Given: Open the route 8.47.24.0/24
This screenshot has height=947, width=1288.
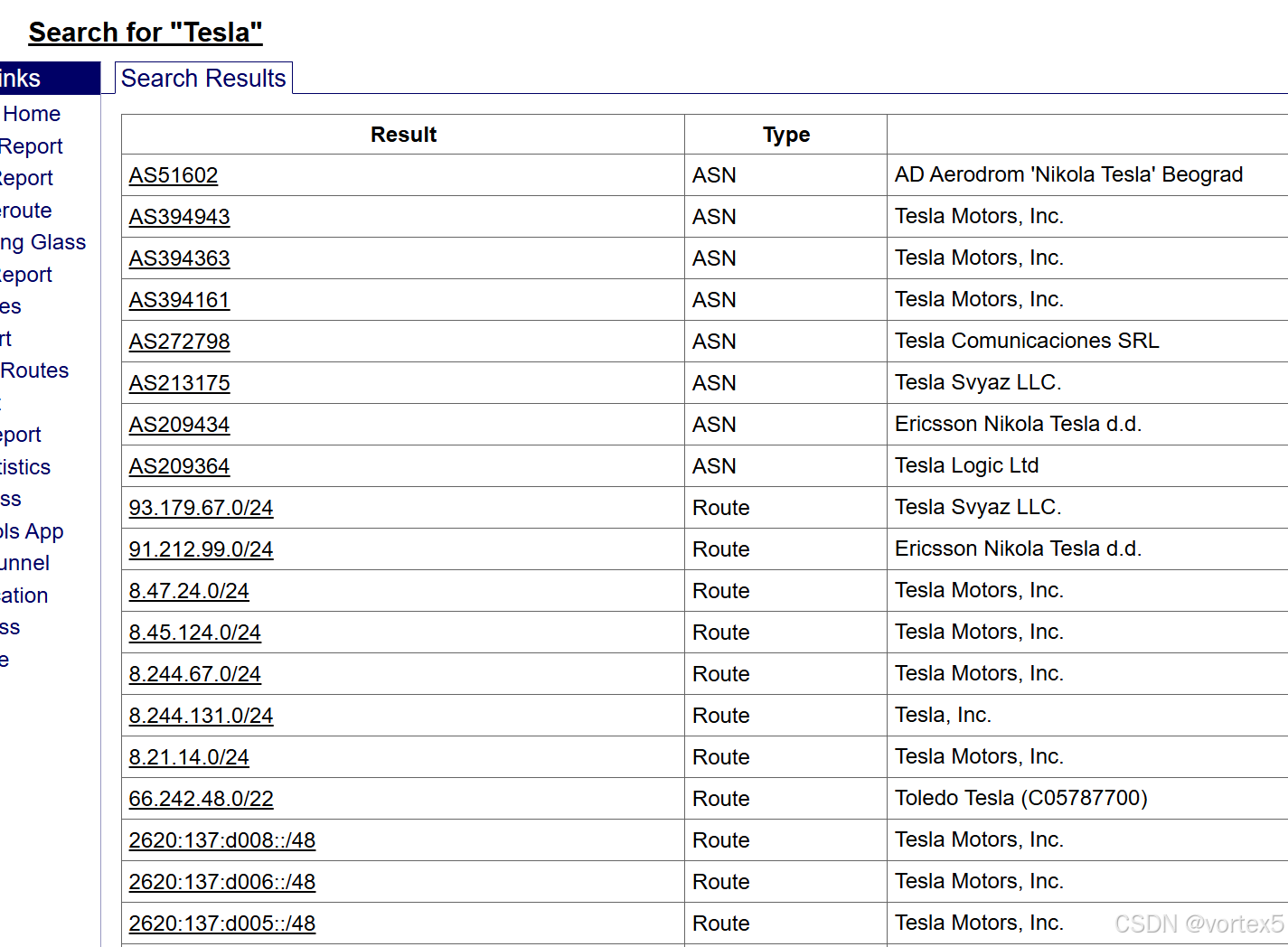Looking at the screenshot, I should point(189,591).
